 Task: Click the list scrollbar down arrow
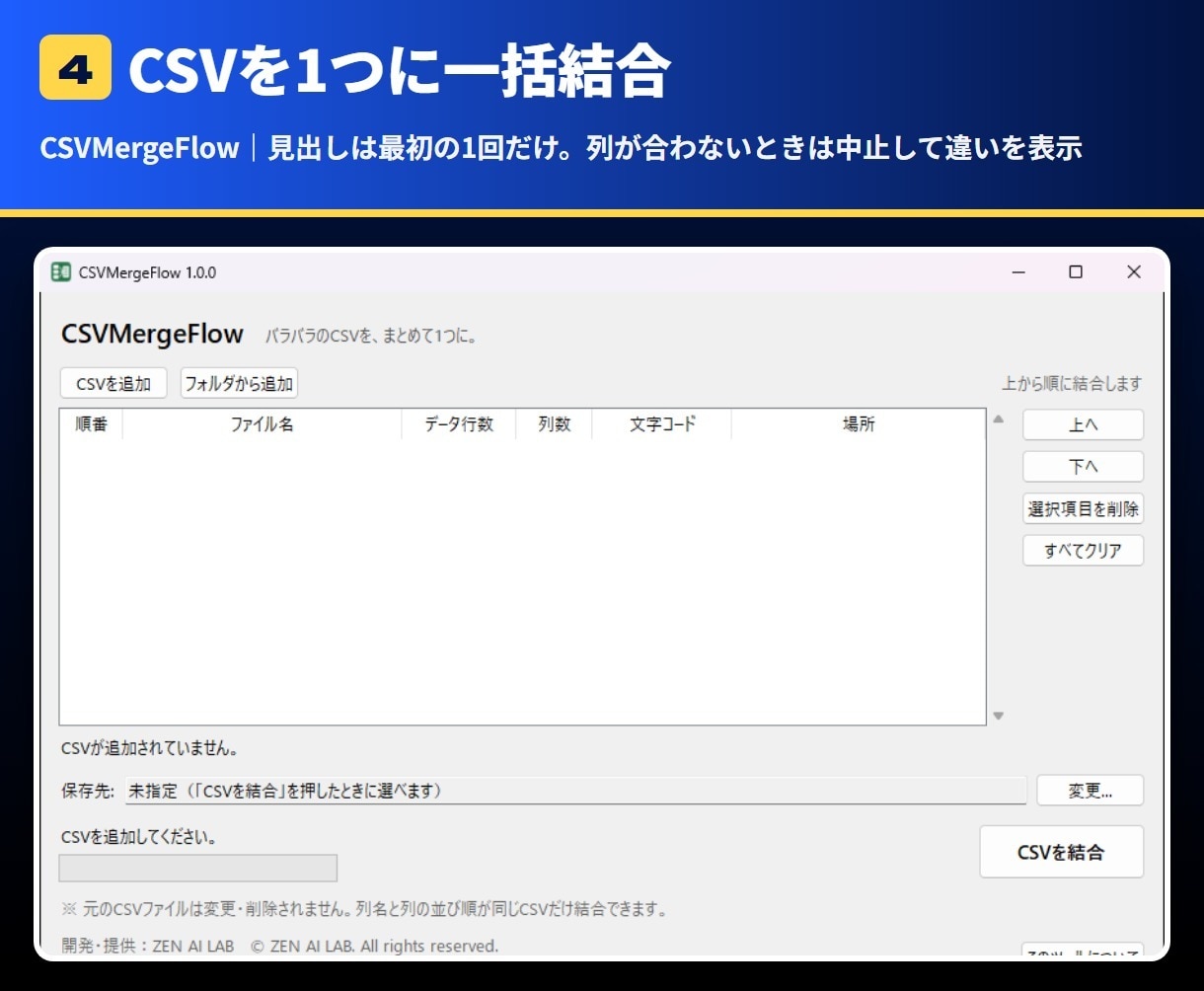click(998, 716)
